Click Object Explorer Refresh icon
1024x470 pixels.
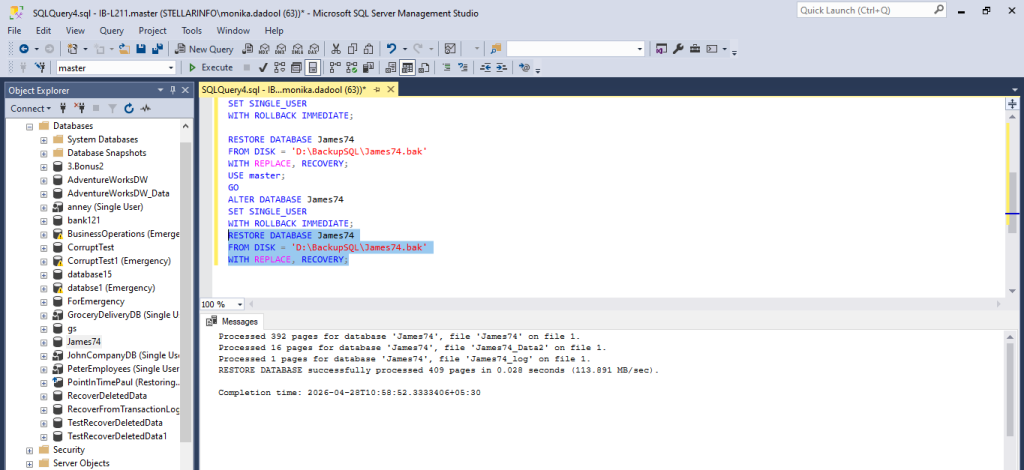pyautogui.click(x=129, y=108)
